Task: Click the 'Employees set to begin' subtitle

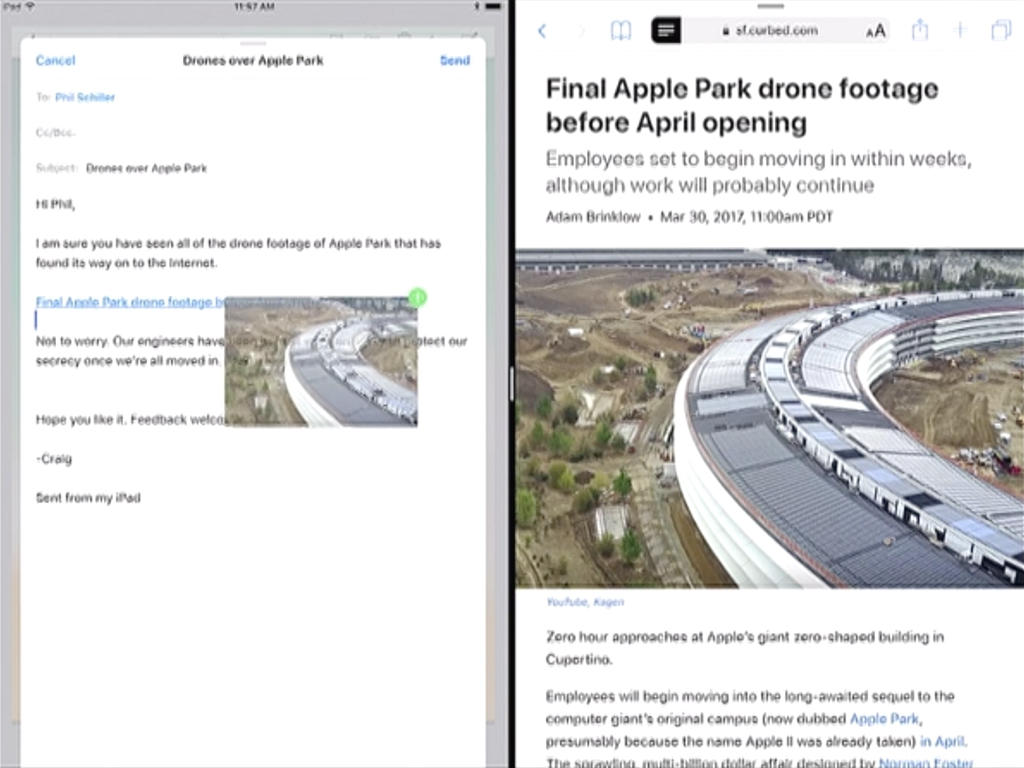Action: (x=759, y=172)
